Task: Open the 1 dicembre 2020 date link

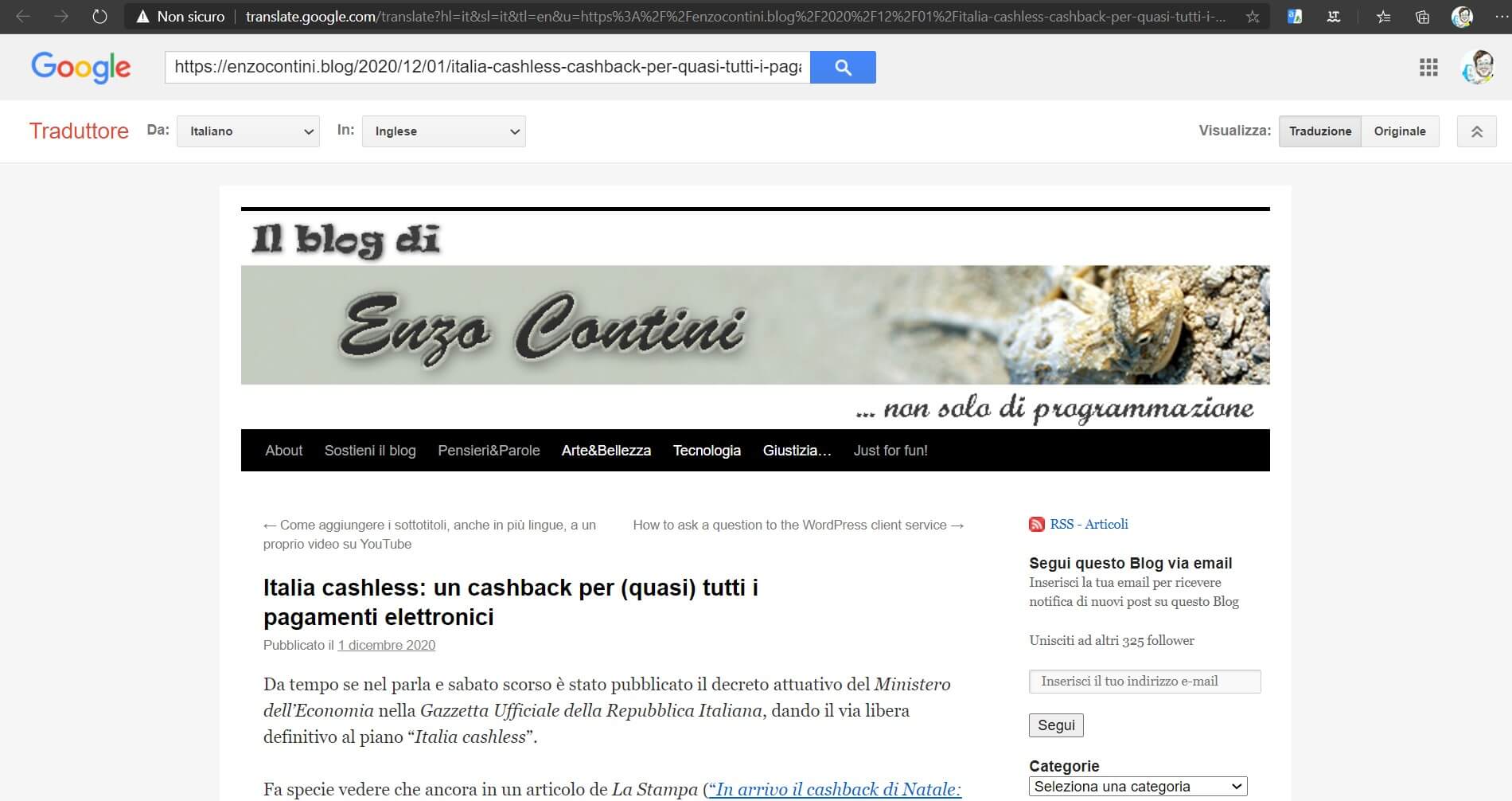Action: [x=386, y=645]
